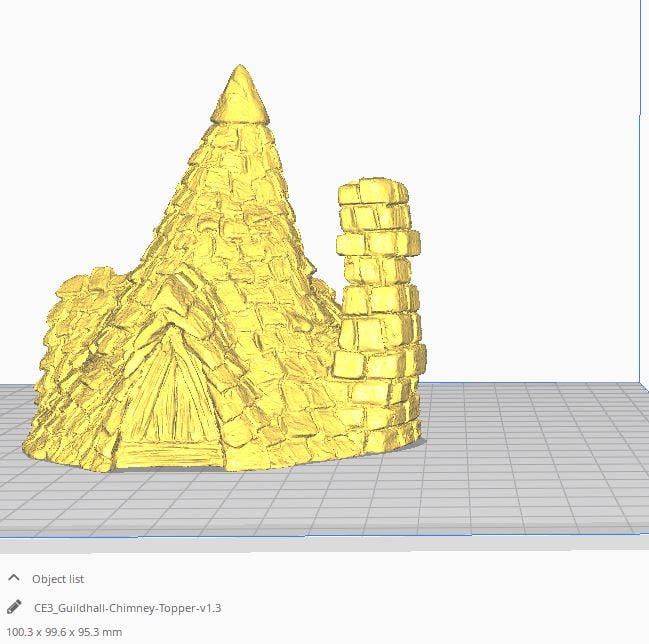This screenshot has height=644, width=649.
Task: Collapse the Object list chevron
Action: pyautogui.click(x=14, y=578)
